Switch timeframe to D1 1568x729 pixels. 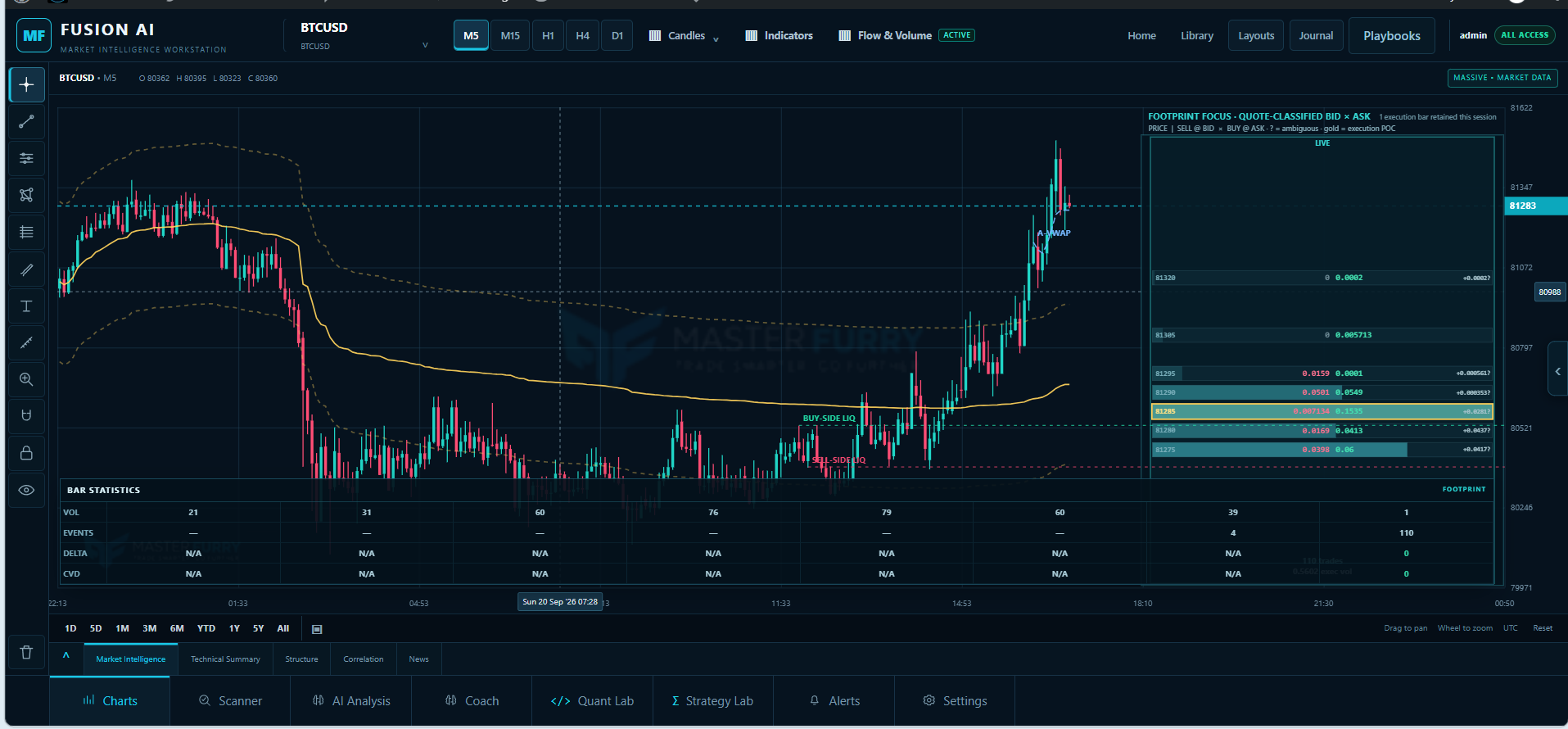(x=617, y=35)
